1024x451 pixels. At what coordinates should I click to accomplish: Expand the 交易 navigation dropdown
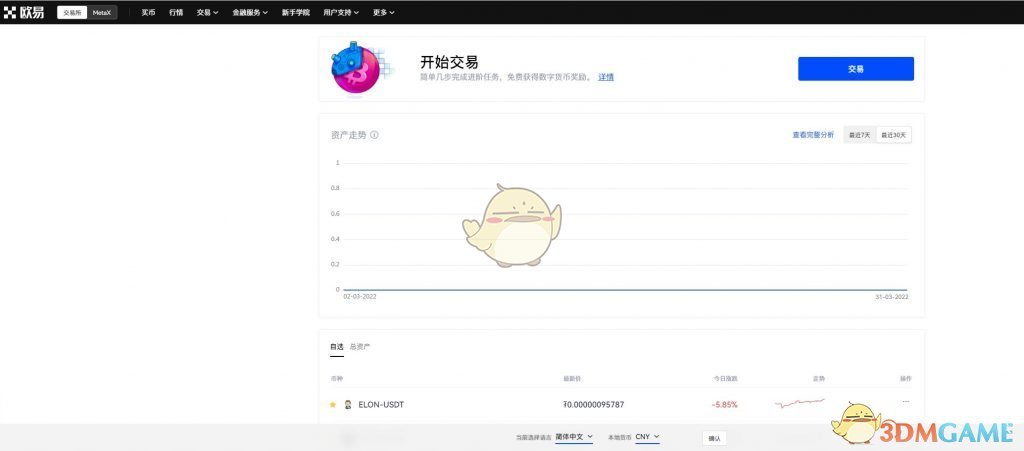point(207,12)
